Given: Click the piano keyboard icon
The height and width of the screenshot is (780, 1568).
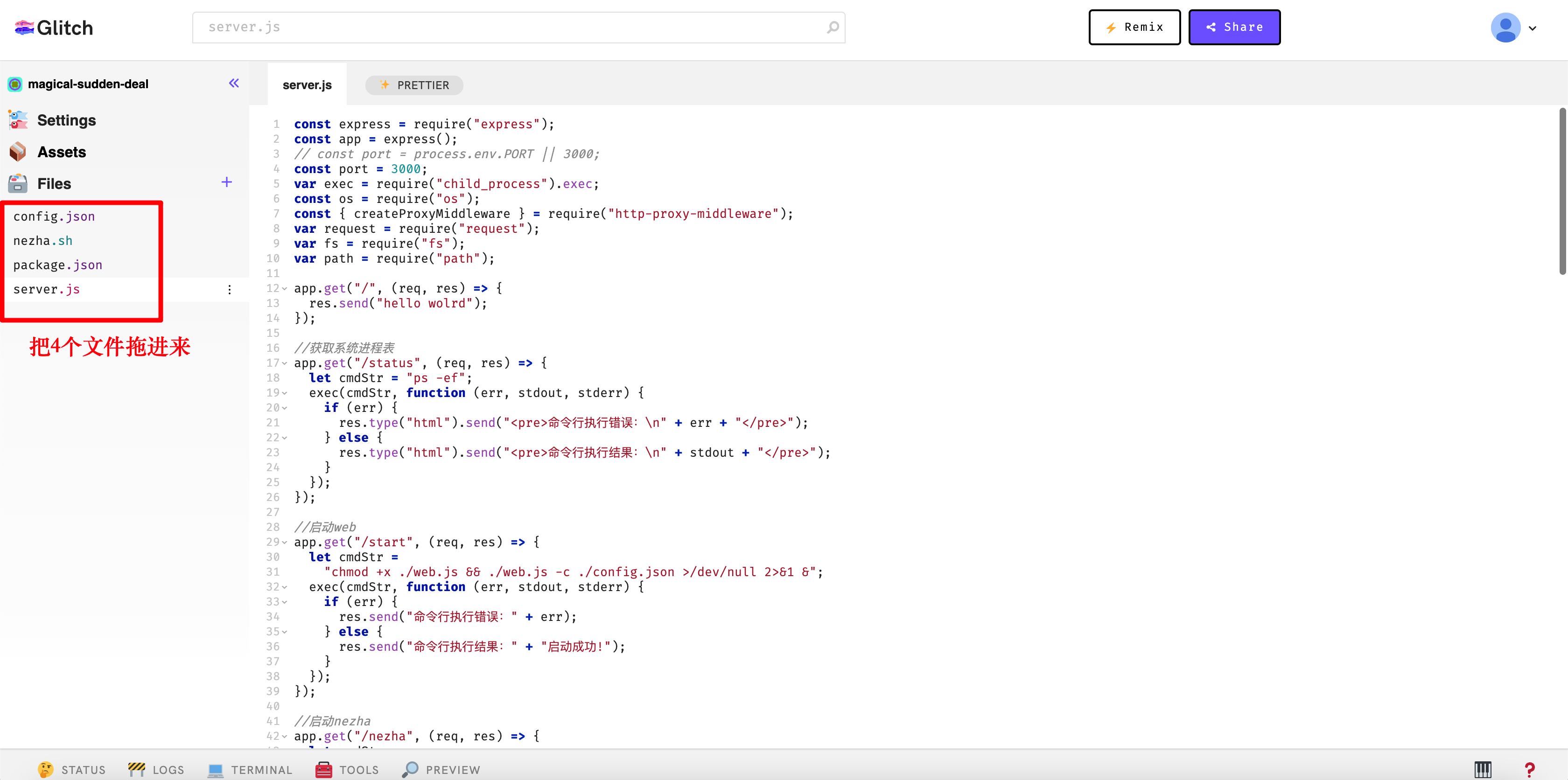Looking at the screenshot, I should pos(1483,770).
